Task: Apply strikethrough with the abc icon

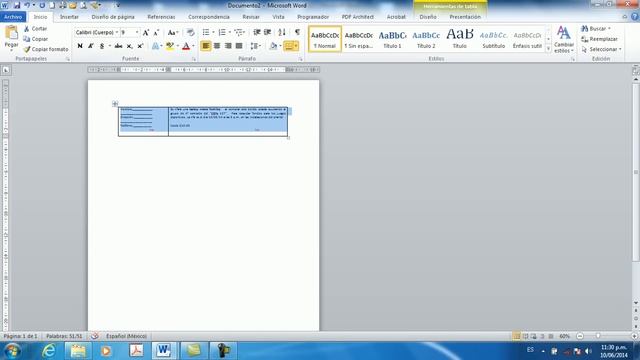Action: point(118,46)
